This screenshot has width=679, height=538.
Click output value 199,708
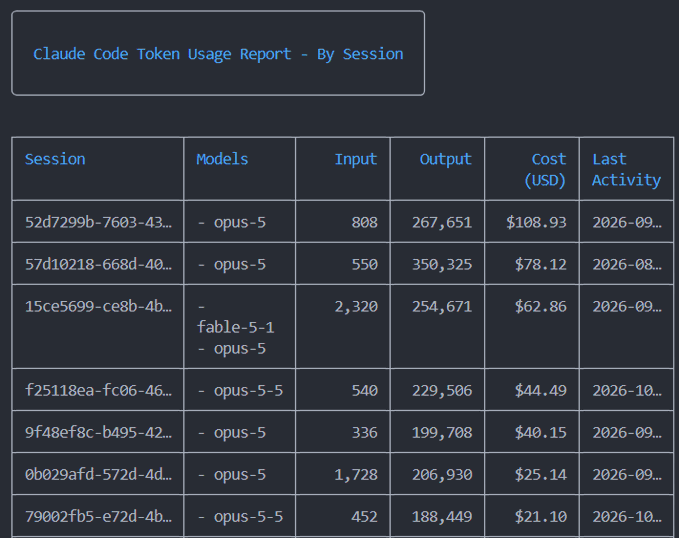[x=442, y=433]
